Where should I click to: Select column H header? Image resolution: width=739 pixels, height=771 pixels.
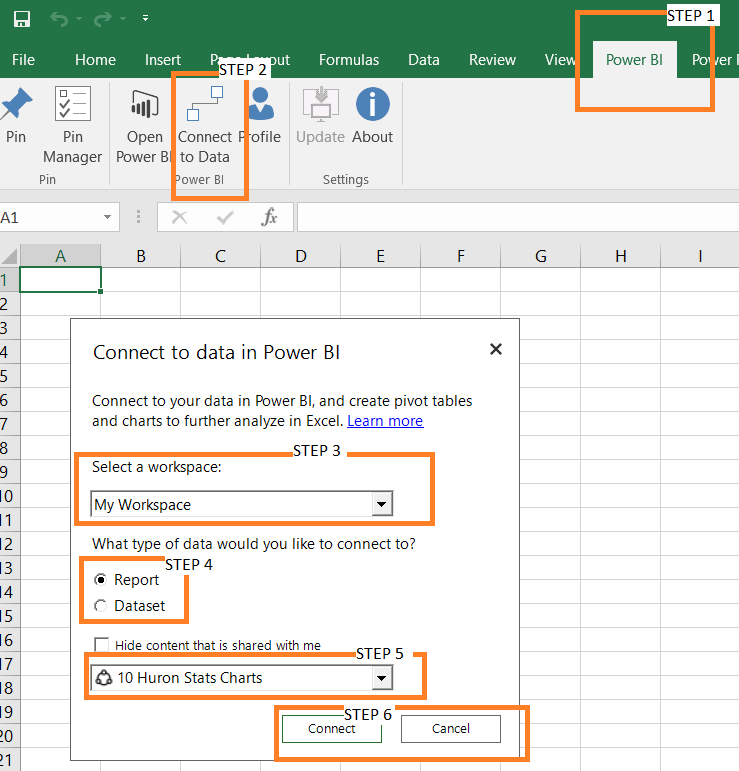pos(621,256)
